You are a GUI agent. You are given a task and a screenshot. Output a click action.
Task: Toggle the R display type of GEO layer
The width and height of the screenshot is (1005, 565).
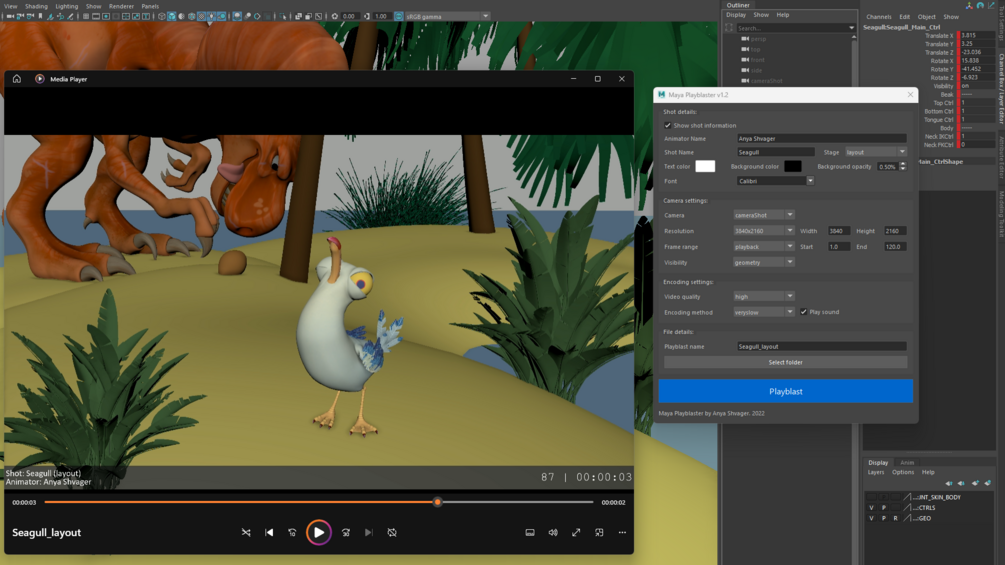coord(895,518)
